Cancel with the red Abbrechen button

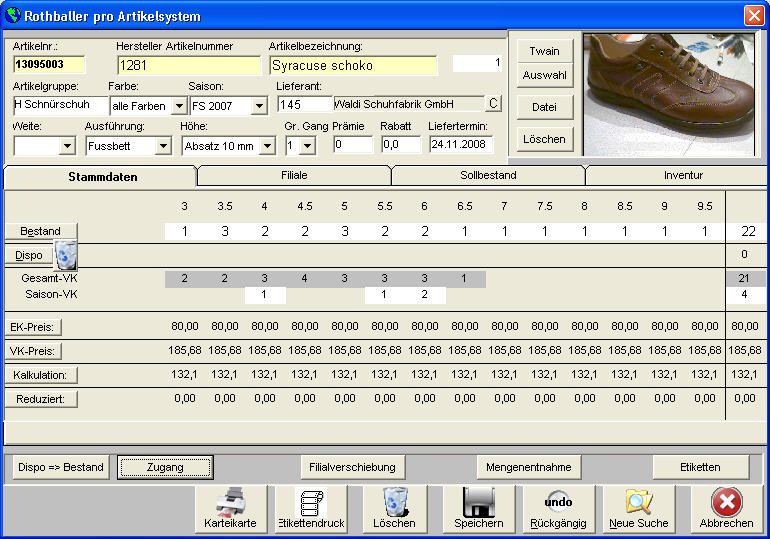tap(726, 509)
